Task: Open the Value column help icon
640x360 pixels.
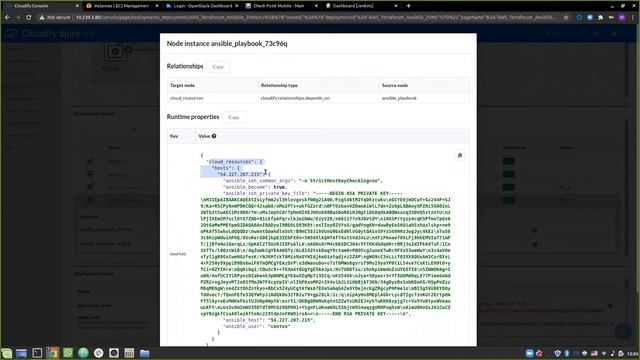Action: click(x=214, y=136)
